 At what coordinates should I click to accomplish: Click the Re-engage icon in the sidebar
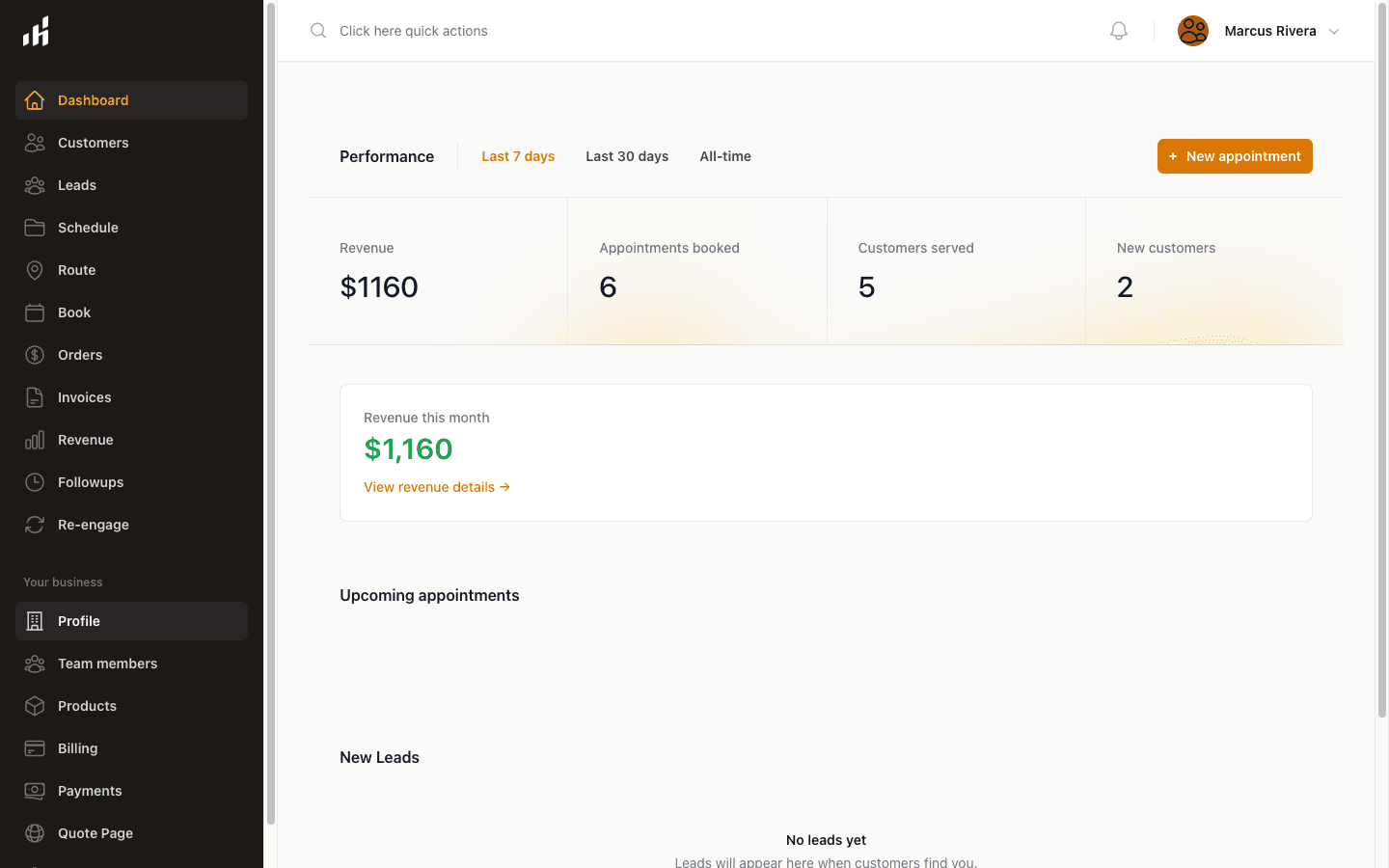[x=35, y=525]
